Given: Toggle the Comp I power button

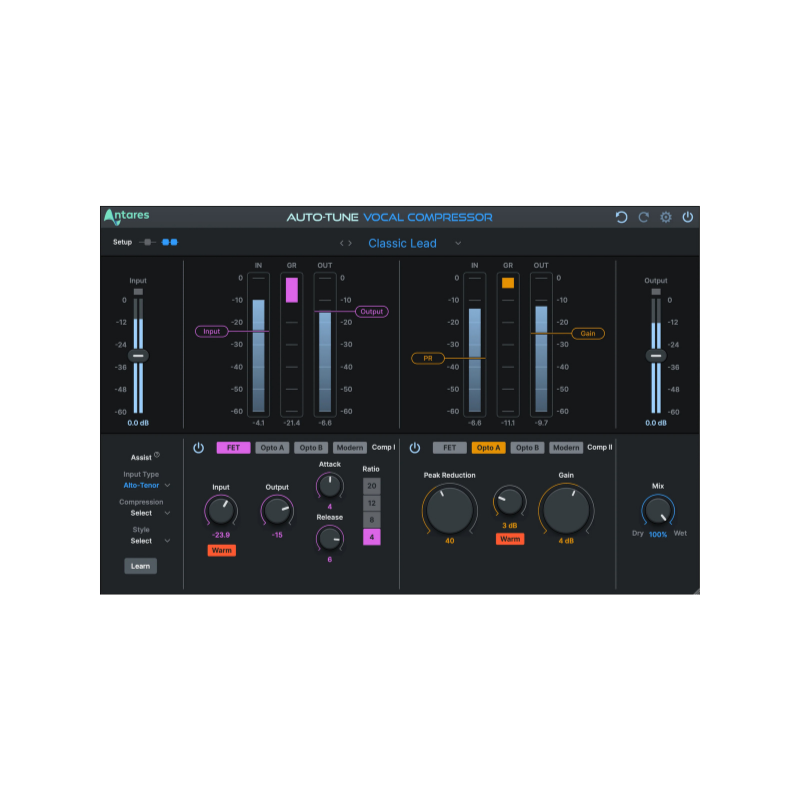Looking at the screenshot, I should [x=199, y=447].
